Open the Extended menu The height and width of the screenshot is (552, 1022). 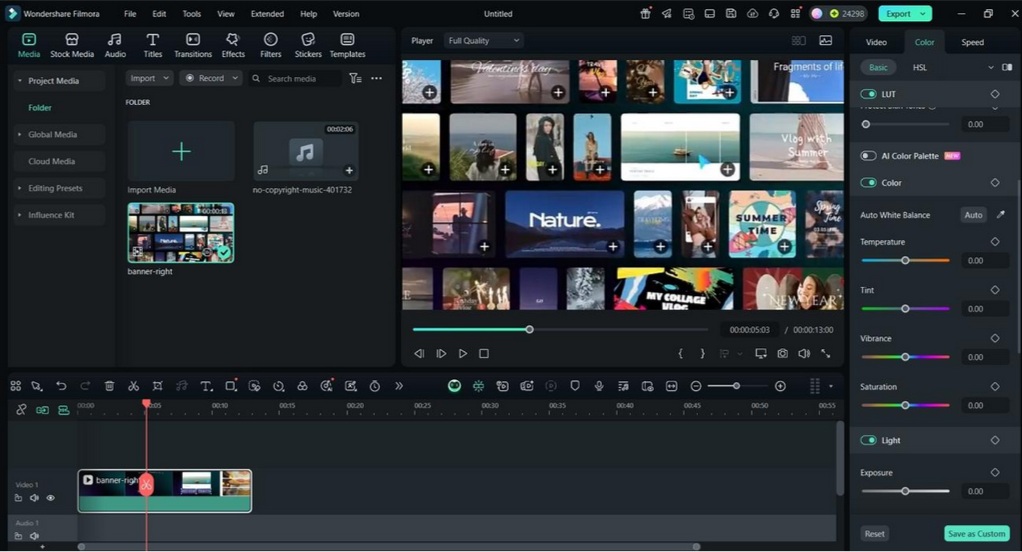[267, 14]
